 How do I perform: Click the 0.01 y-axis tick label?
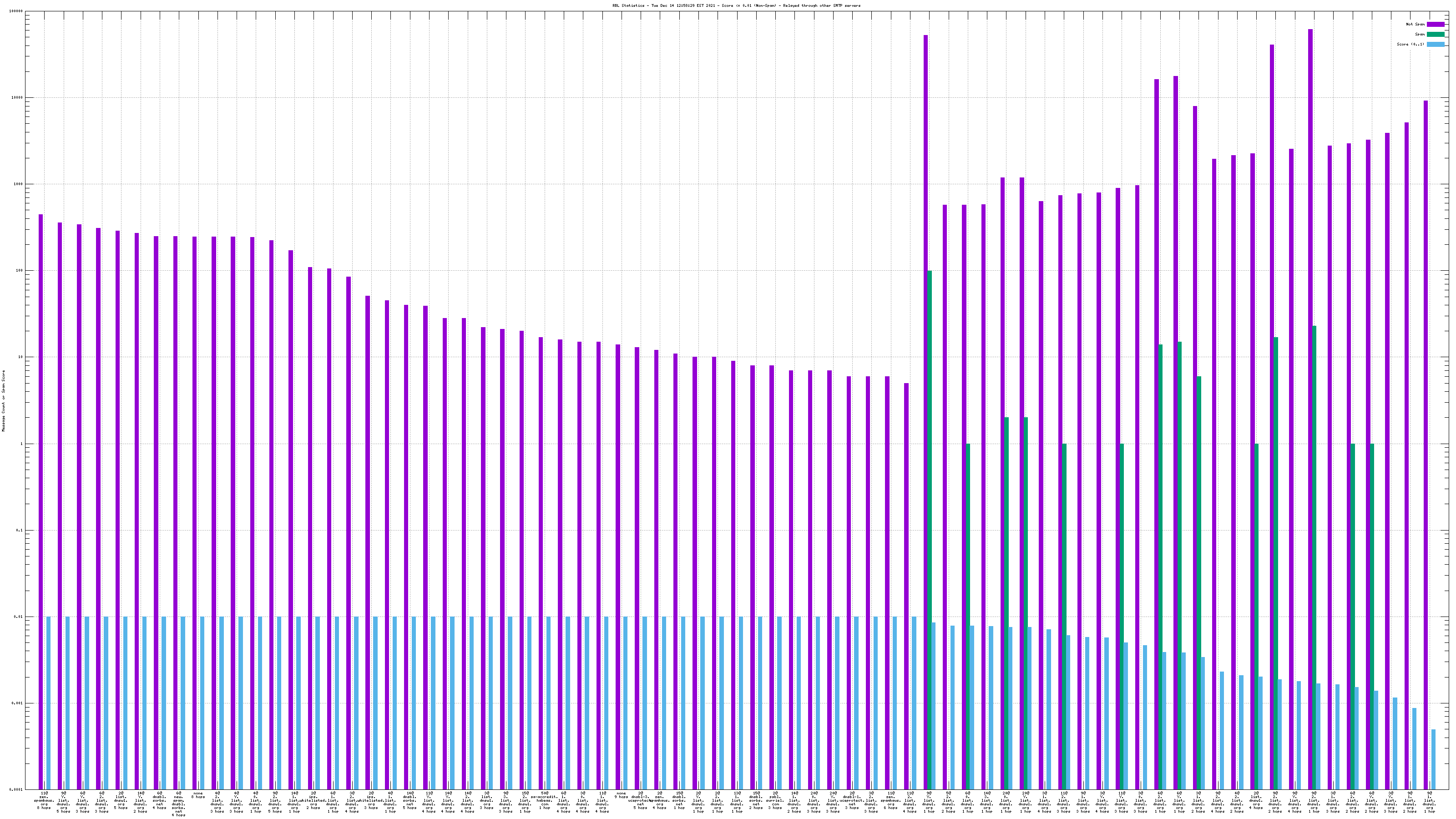pos(19,617)
